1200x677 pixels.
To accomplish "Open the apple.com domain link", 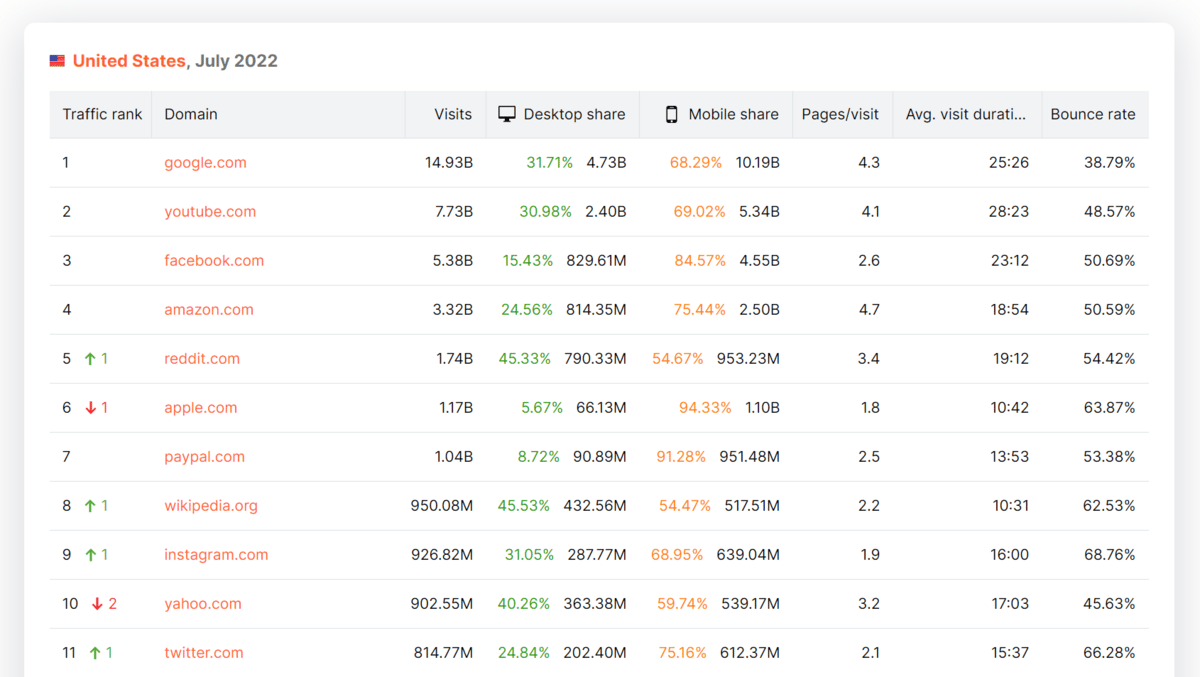I will click(x=201, y=407).
